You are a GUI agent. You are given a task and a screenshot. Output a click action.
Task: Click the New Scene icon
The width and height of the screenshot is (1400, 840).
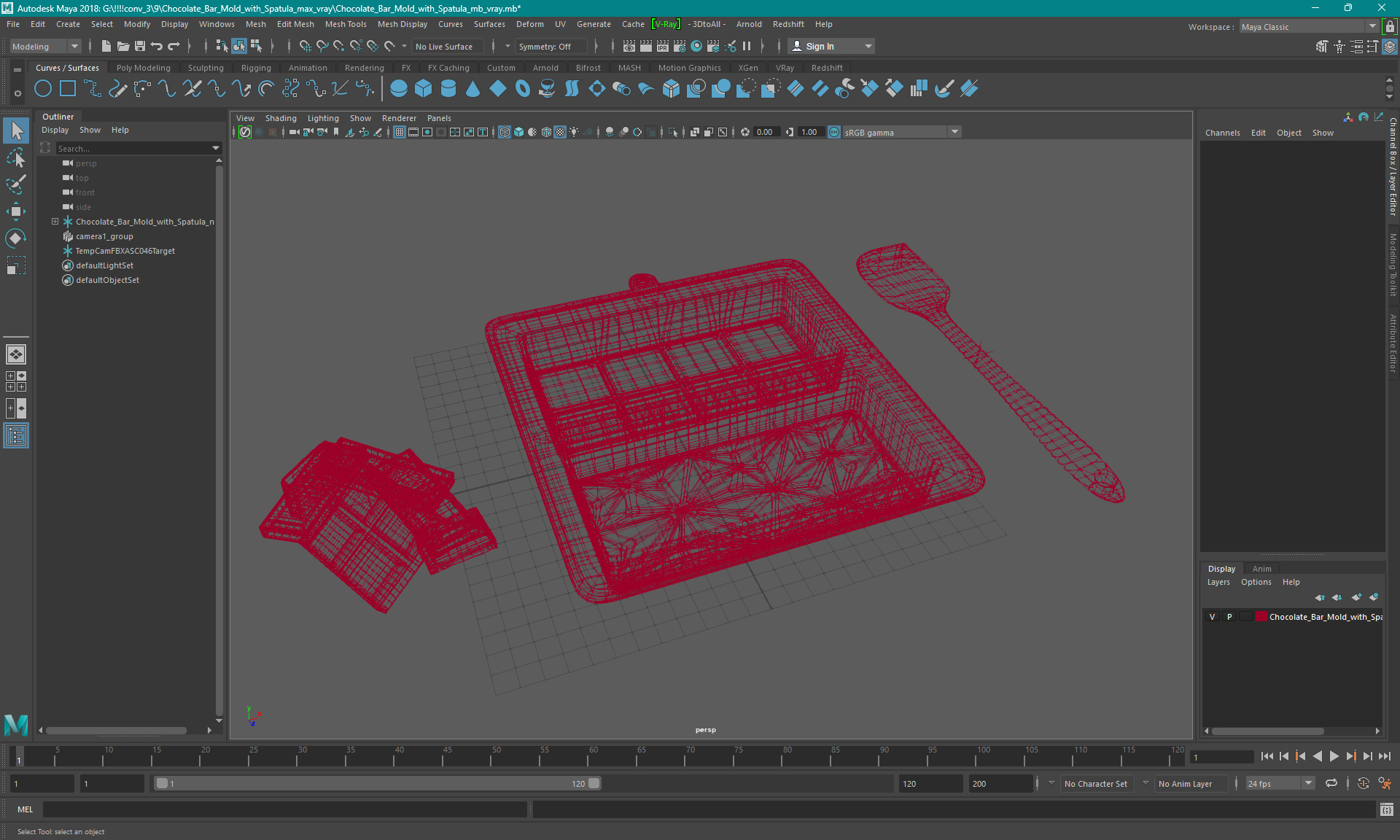[106, 47]
